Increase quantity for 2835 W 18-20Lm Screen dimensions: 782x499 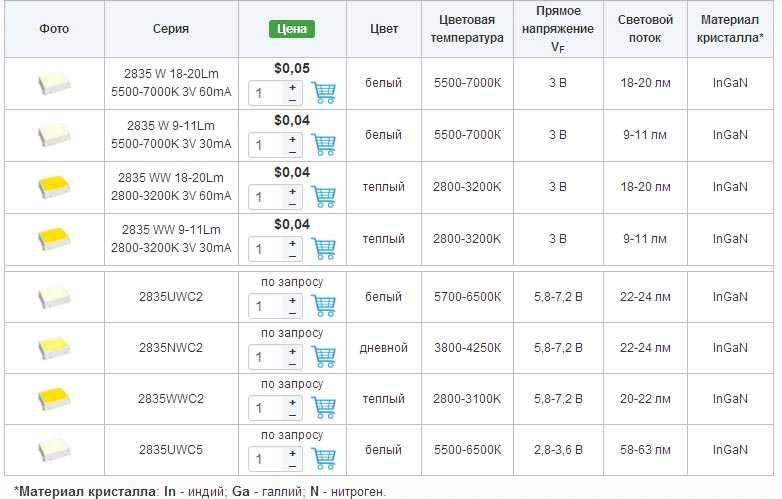click(293, 87)
